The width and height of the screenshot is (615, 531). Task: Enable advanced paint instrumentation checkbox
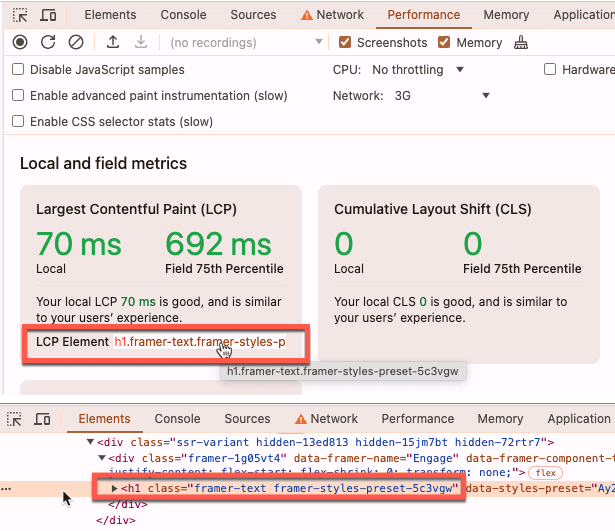coord(18,95)
